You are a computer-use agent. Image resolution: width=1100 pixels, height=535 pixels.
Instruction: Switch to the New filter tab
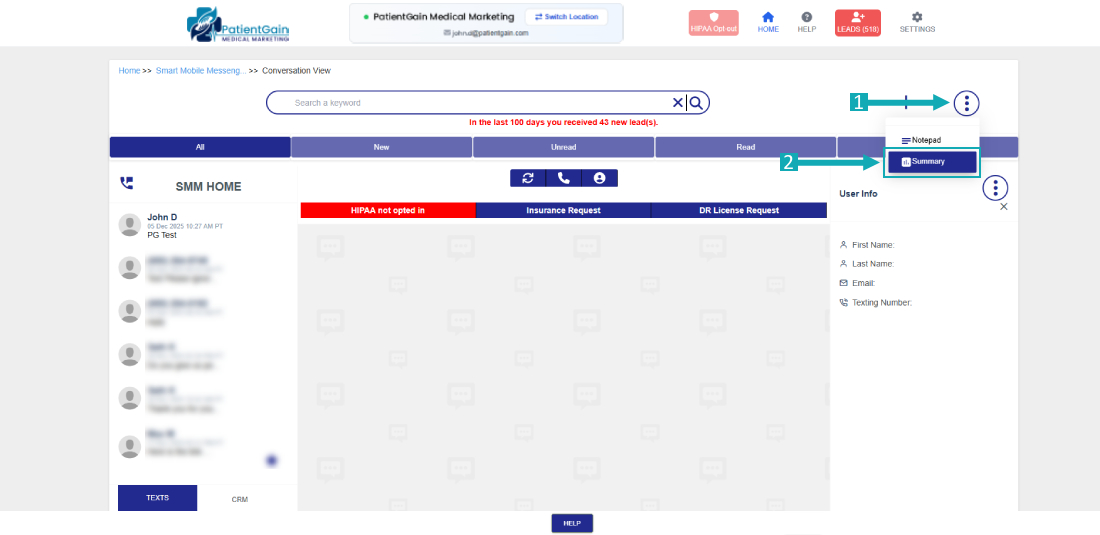pos(382,147)
